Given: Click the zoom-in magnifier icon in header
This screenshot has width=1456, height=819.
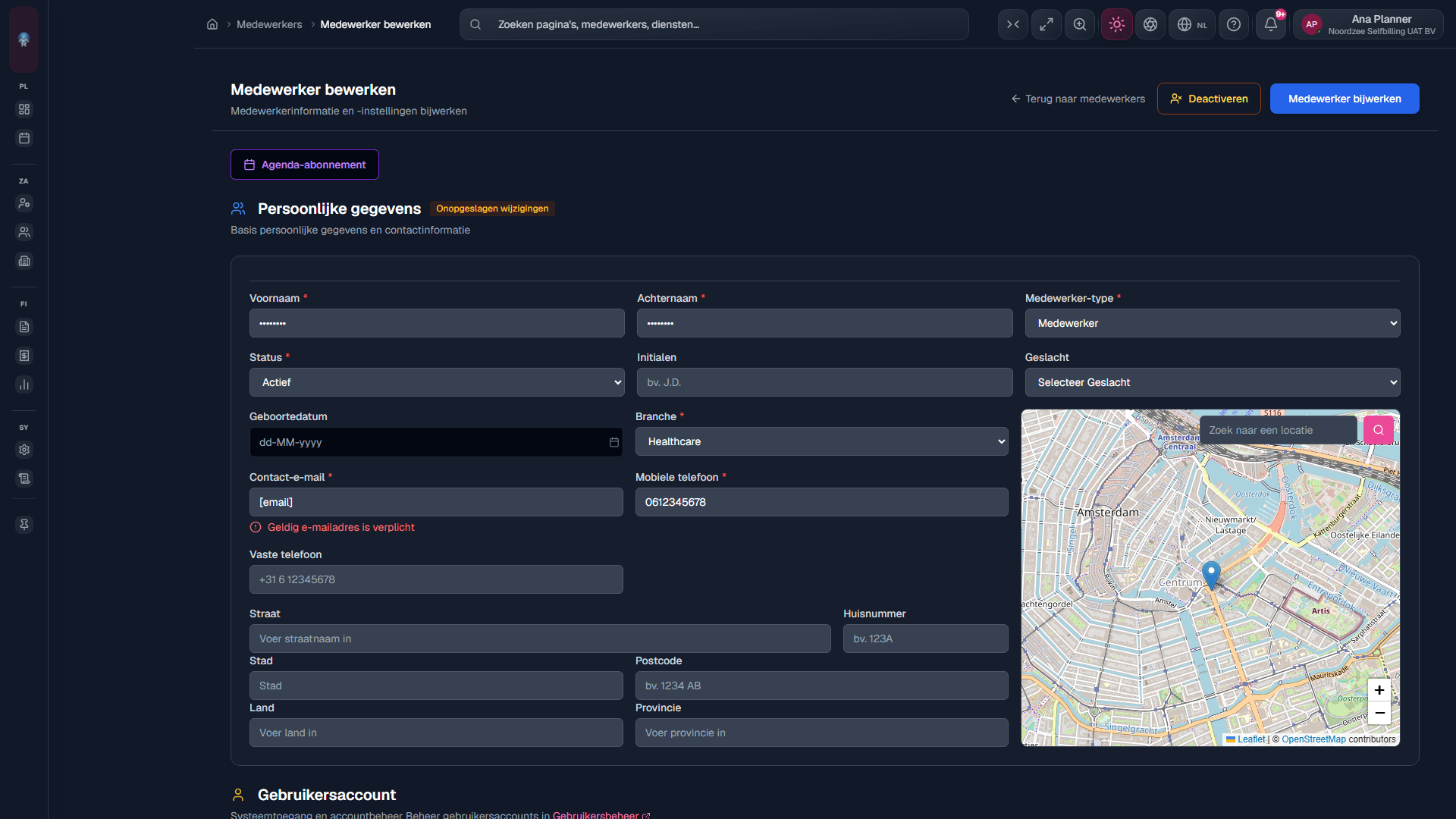Looking at the screenshot, I should (x=1080, y=24).
